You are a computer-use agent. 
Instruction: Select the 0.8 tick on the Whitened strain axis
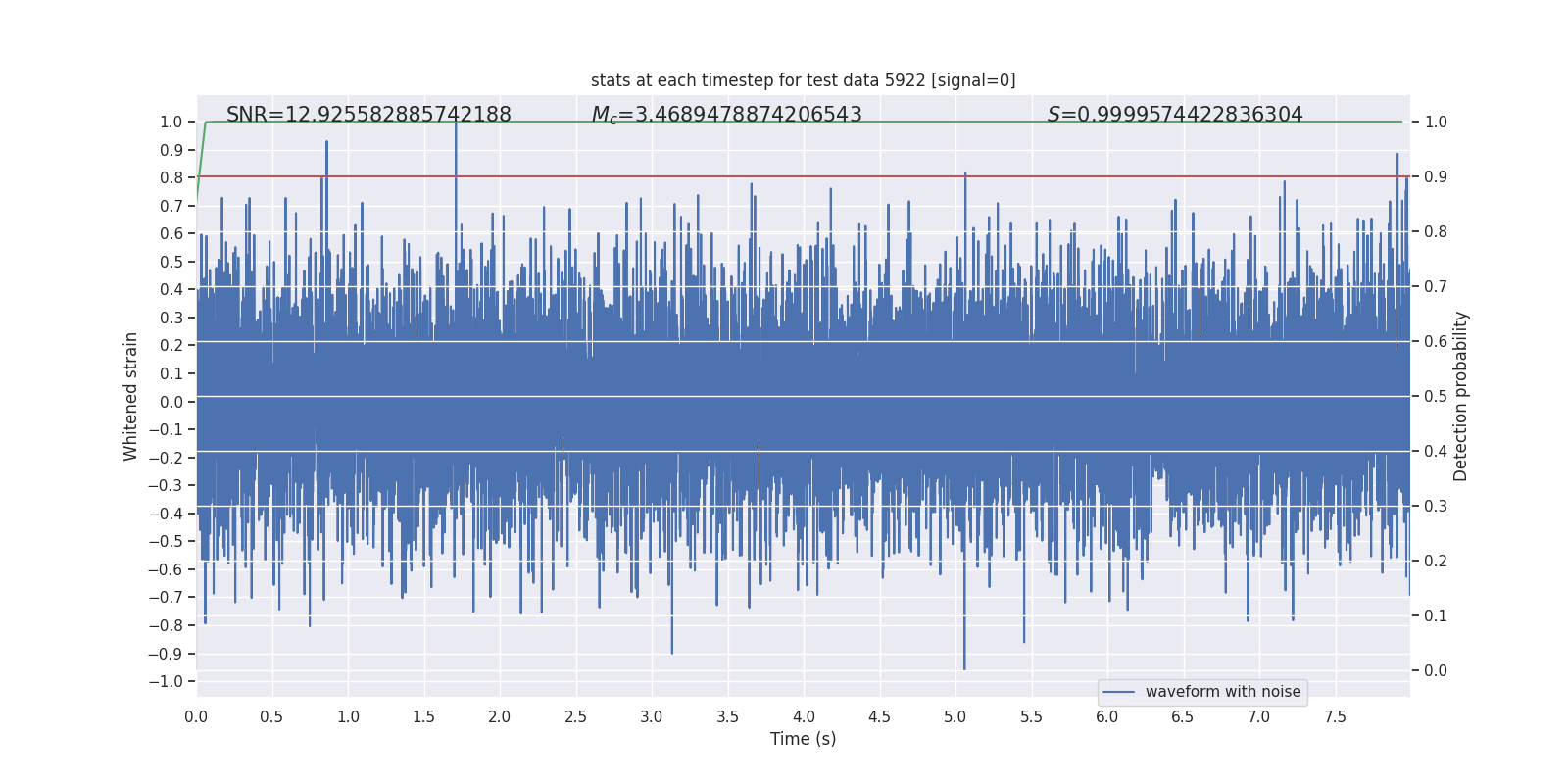click(x=171, y=178)
